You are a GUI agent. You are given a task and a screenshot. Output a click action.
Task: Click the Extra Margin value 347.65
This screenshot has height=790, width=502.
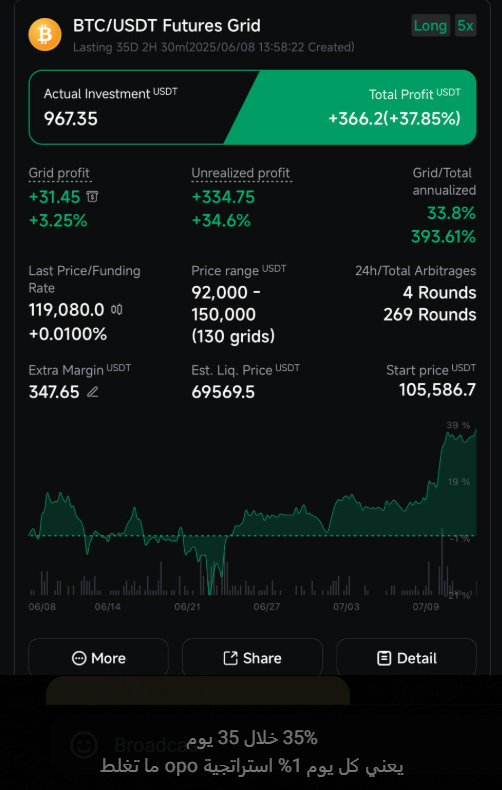pos(54,392)
